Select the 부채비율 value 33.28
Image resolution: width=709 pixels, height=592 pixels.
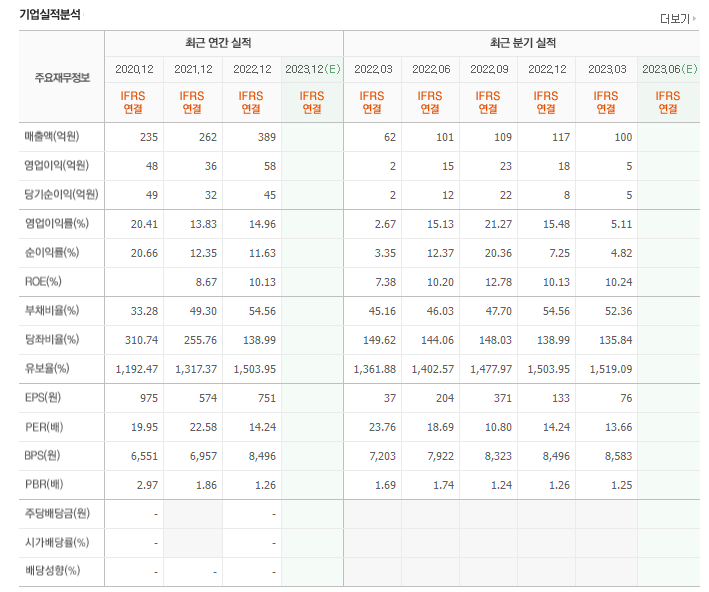coord(144,311)
